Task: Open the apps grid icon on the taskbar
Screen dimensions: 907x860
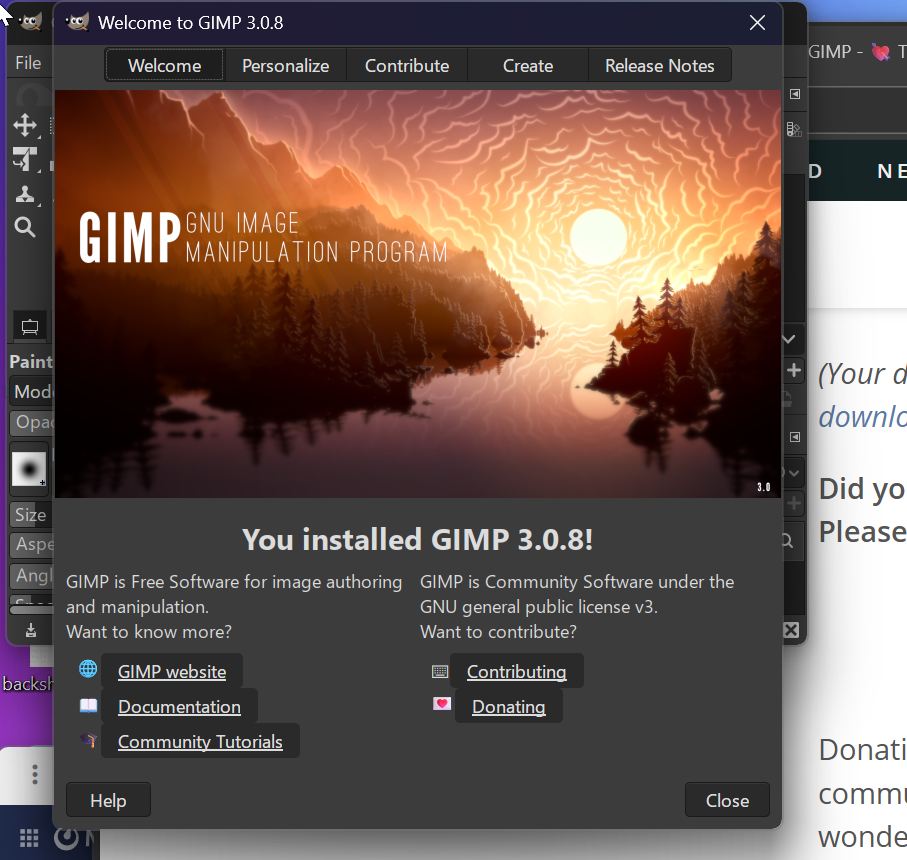Action: (x=29, y=837)
